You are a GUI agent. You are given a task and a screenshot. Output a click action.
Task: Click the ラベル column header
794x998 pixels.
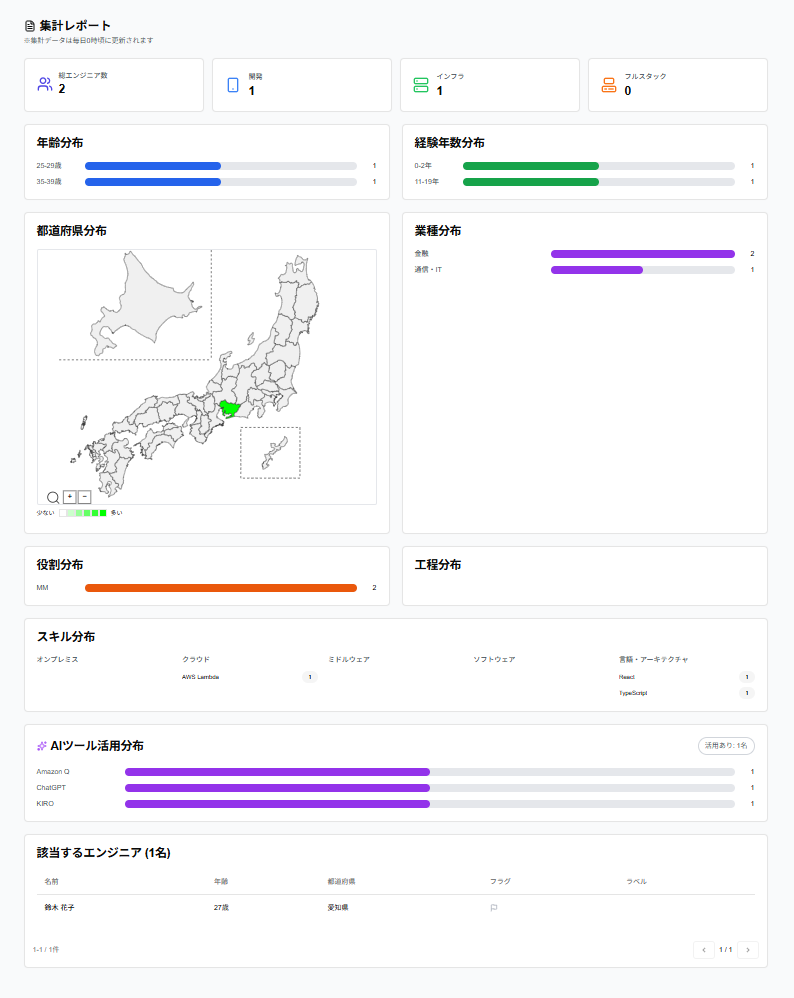pos(636,882)
